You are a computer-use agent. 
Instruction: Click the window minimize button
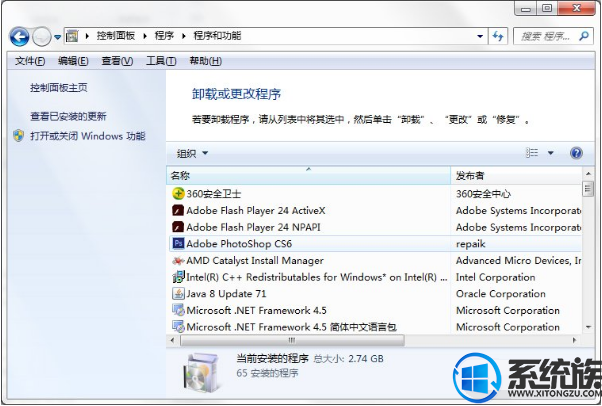point(525,8)
